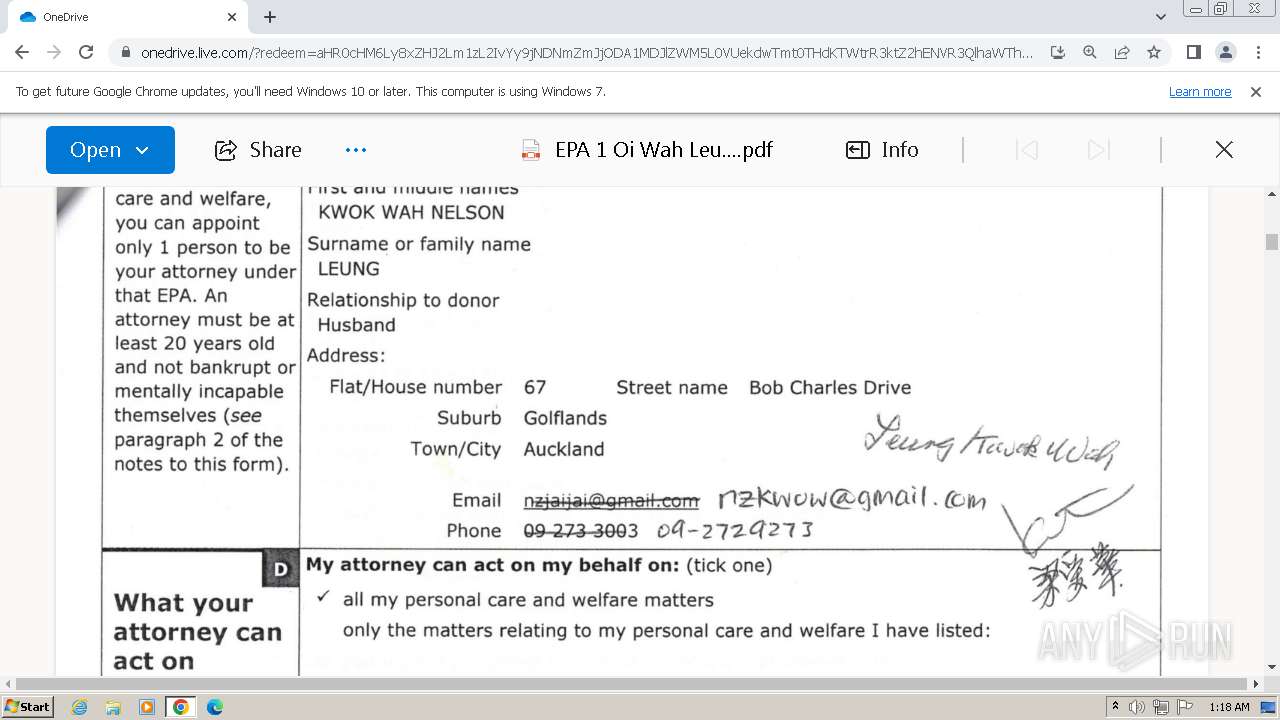Image resolution: width=1280 pixels, height=720 pixels.
Task: Click the address bar URL
Action: [587, 53]
